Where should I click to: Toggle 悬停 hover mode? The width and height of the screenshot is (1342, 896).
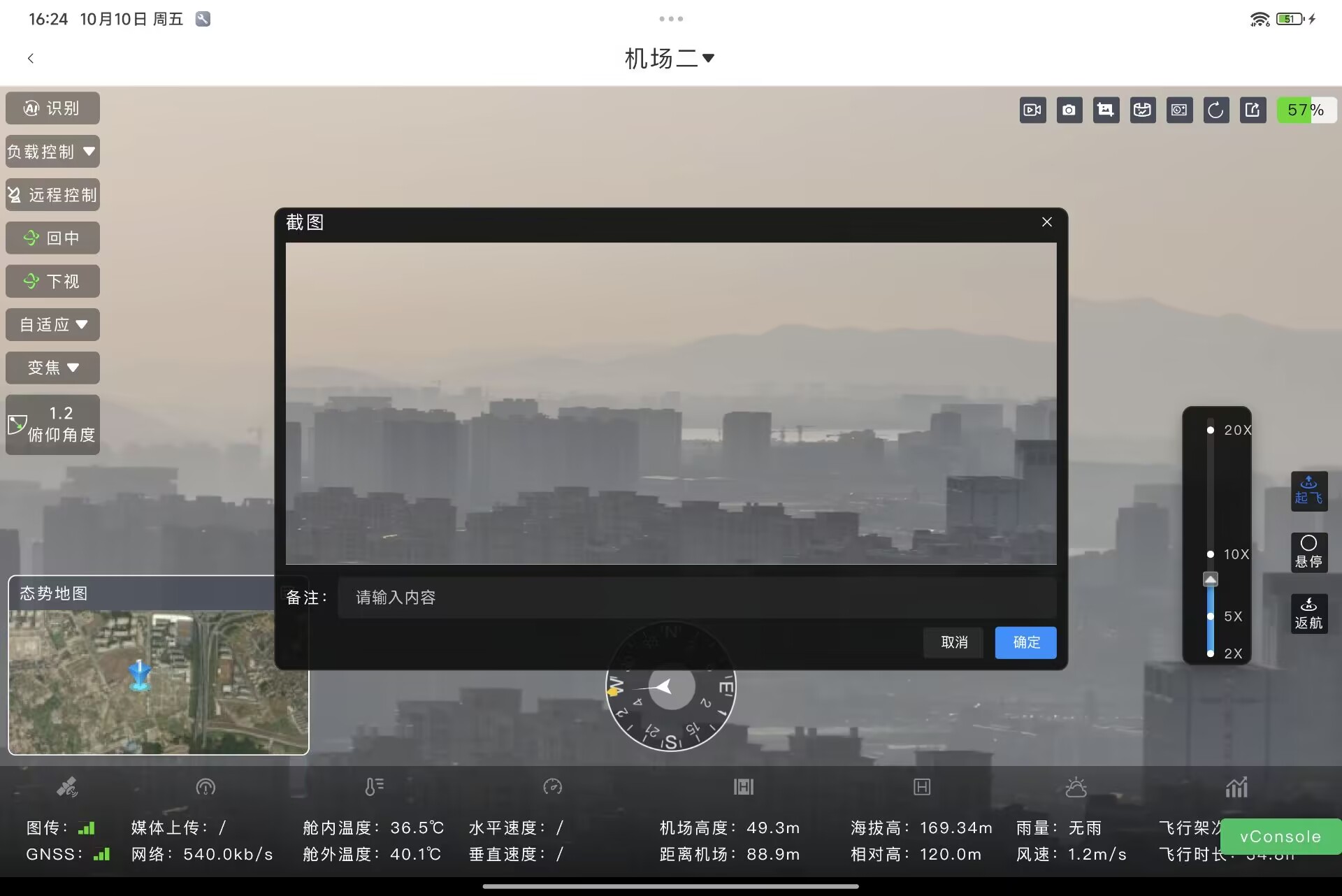coord(1308,552)
